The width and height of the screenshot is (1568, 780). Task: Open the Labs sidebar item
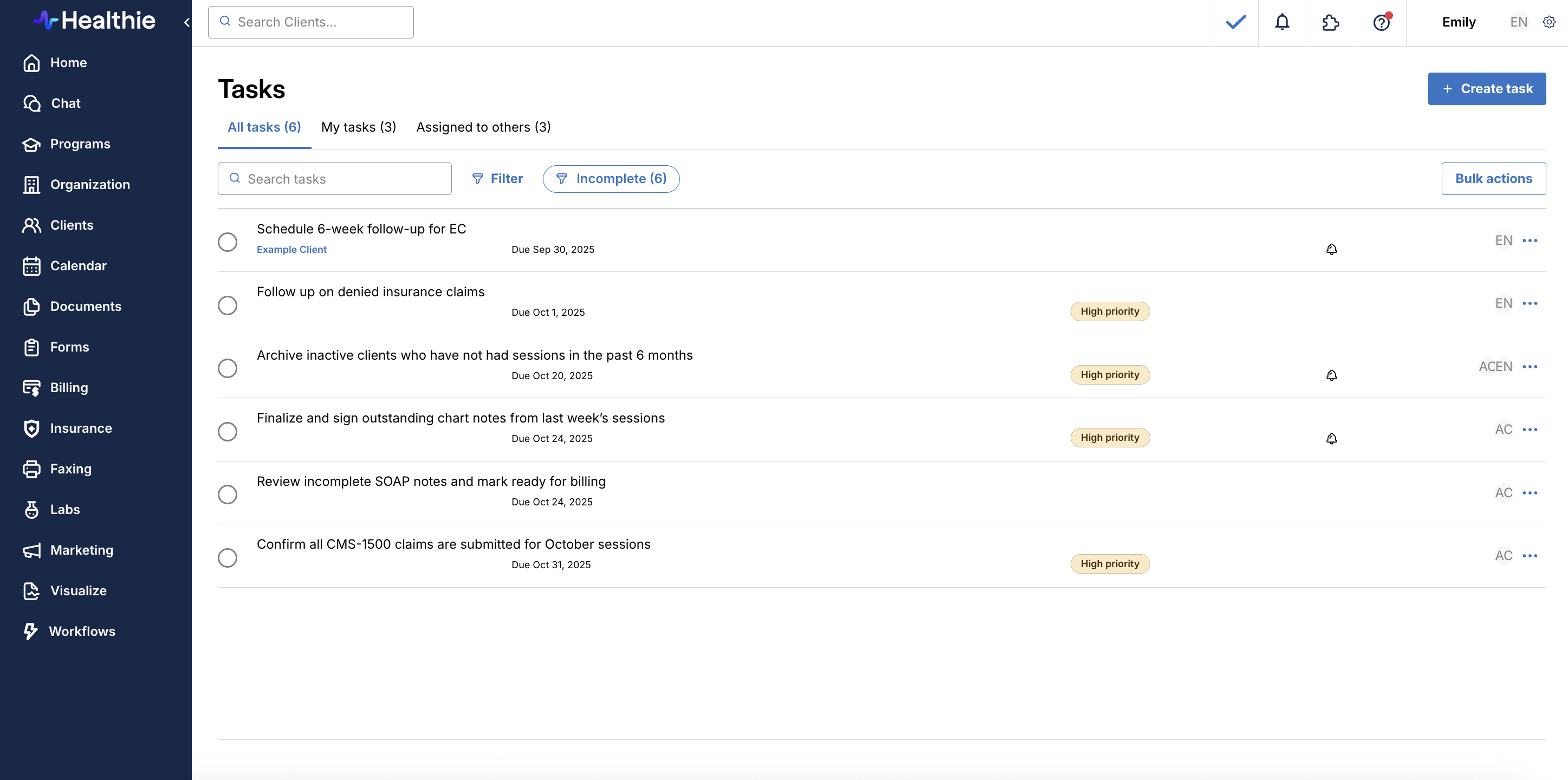[x=64, y=509]
